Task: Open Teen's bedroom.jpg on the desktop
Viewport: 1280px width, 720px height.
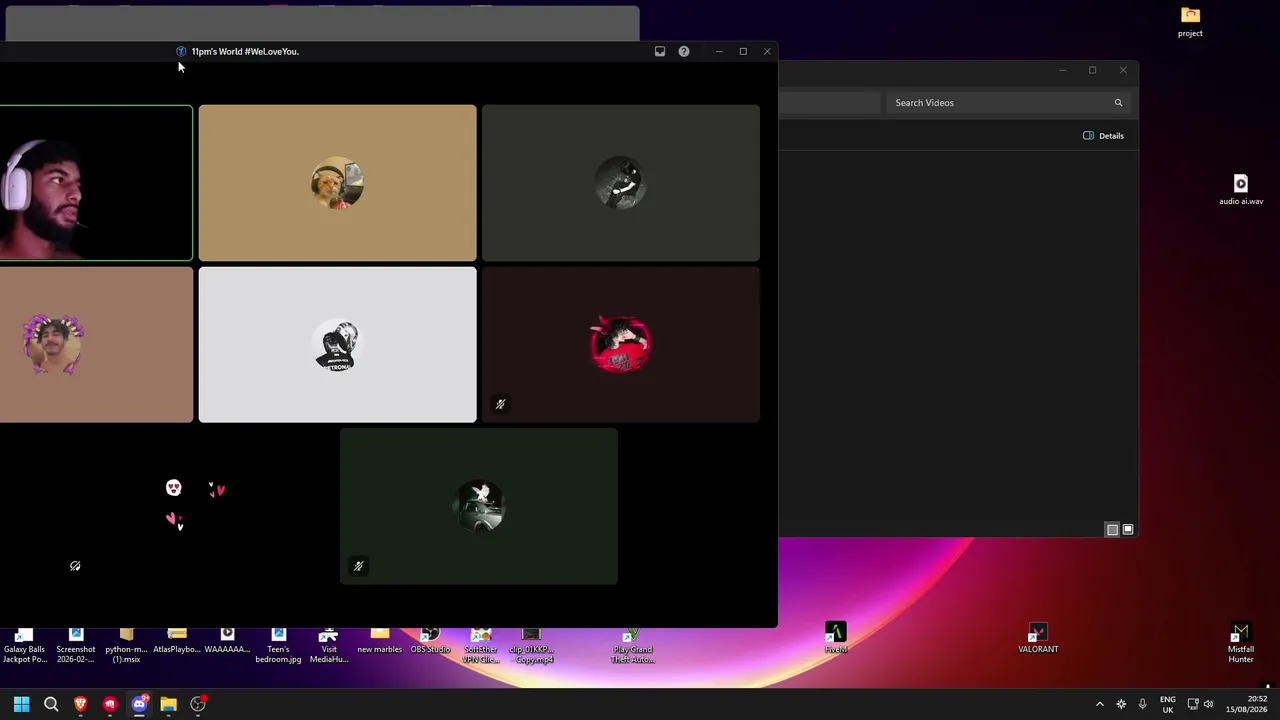Action: (x=278, y=646)
